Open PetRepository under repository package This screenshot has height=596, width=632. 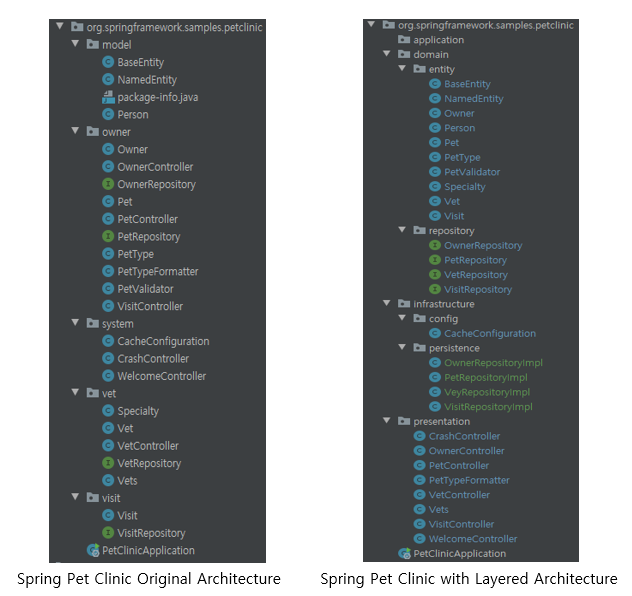pyautogui.click(x=476, y=260)
